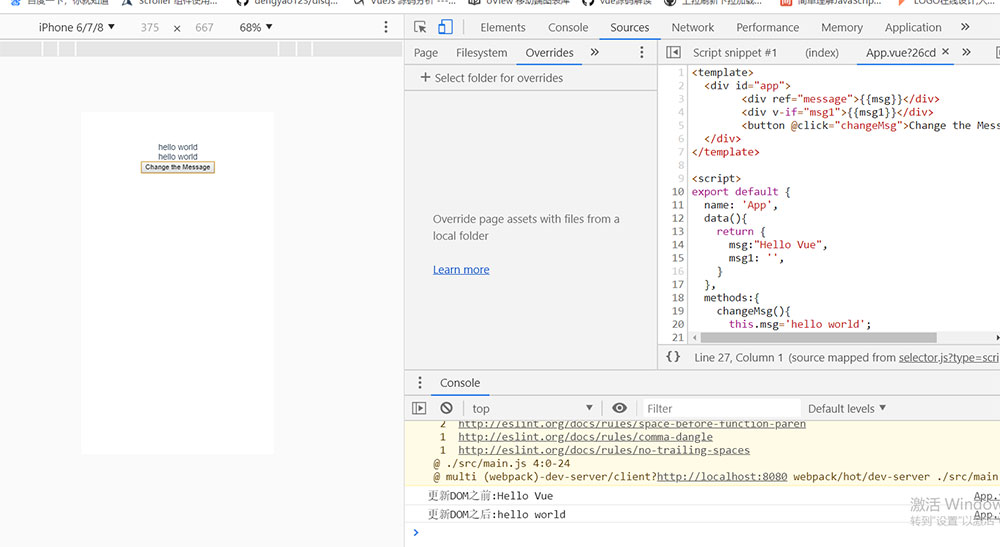Open the 68% zoom dropdown
This screenshot has height=547, width=1000.
point(256,27)
